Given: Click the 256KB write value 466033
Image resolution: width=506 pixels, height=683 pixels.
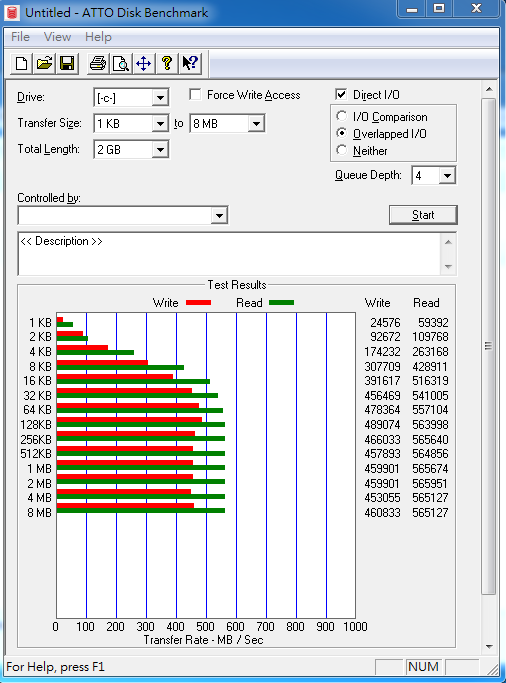Looking at the screenshot, I should (382, 440).
